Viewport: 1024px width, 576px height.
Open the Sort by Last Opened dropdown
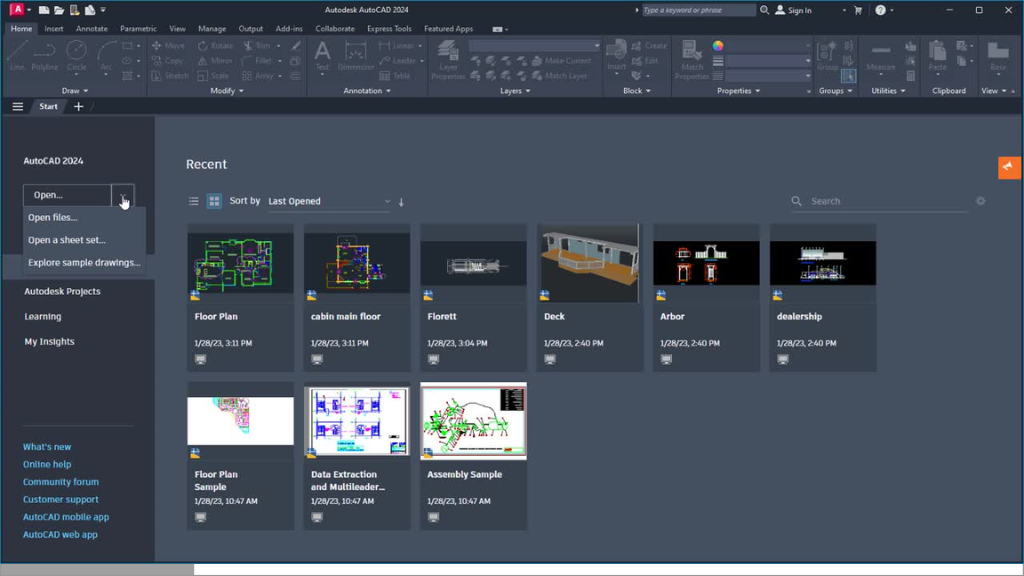tap(329, 201)
